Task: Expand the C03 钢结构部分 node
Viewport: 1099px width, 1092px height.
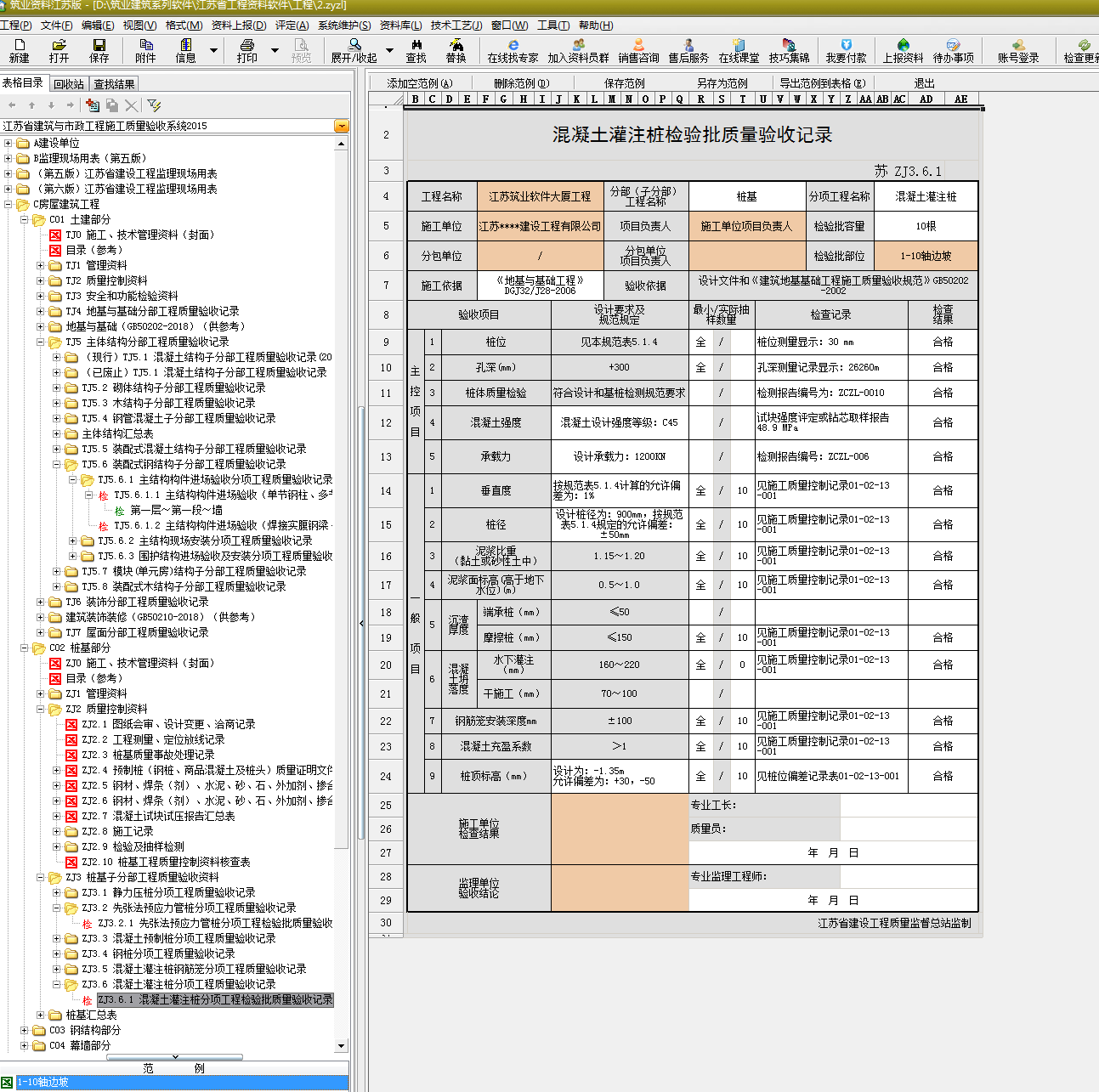Action: tap(25, 1030)
